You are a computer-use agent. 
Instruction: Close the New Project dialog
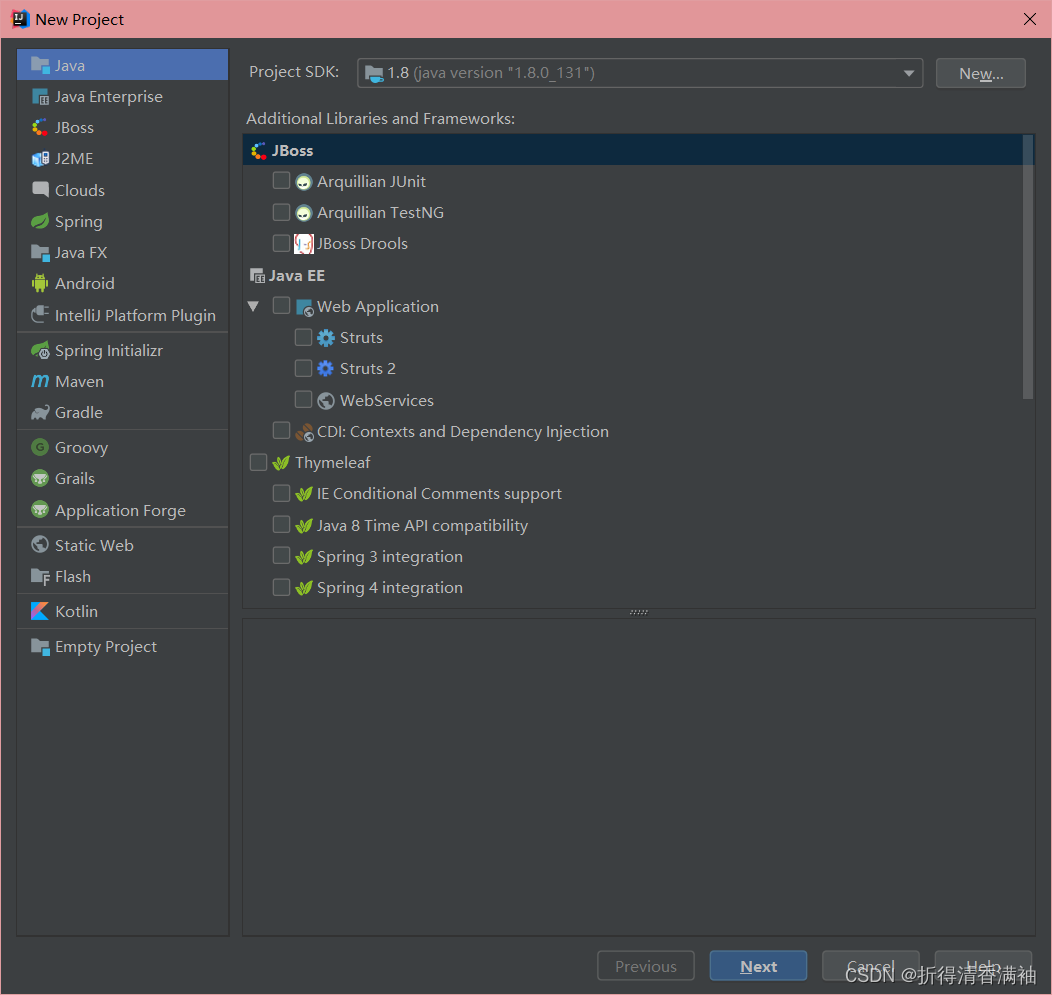click(1030, 19)
